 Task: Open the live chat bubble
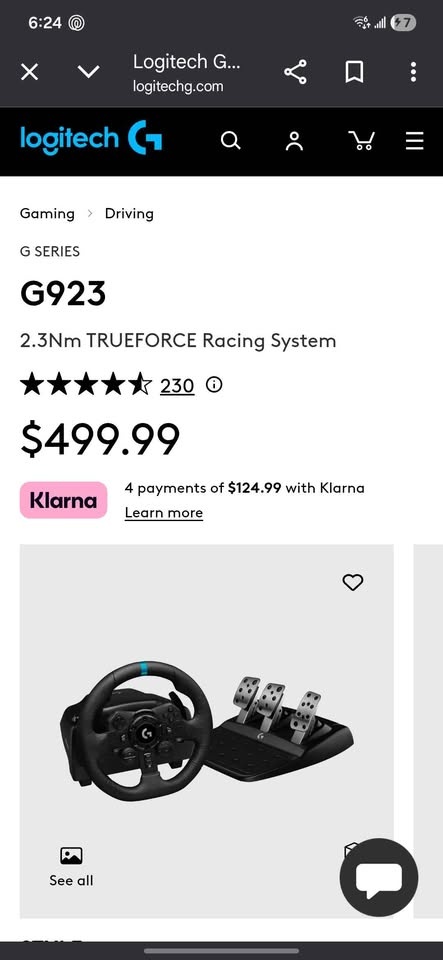[x=379, y=877]
